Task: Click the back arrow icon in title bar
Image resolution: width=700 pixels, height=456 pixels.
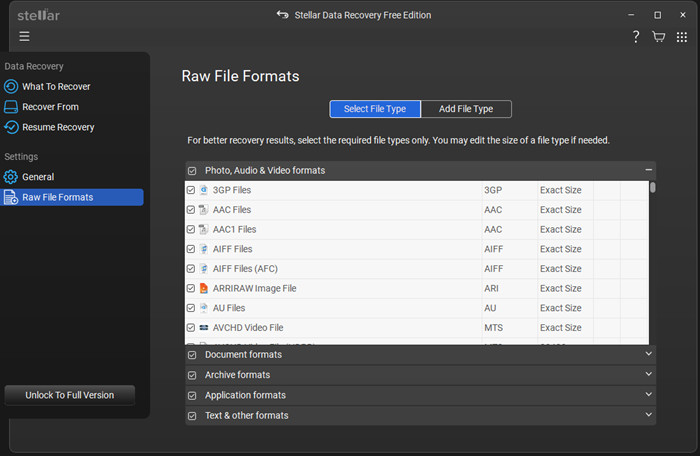Action: [x=282, y=15]
